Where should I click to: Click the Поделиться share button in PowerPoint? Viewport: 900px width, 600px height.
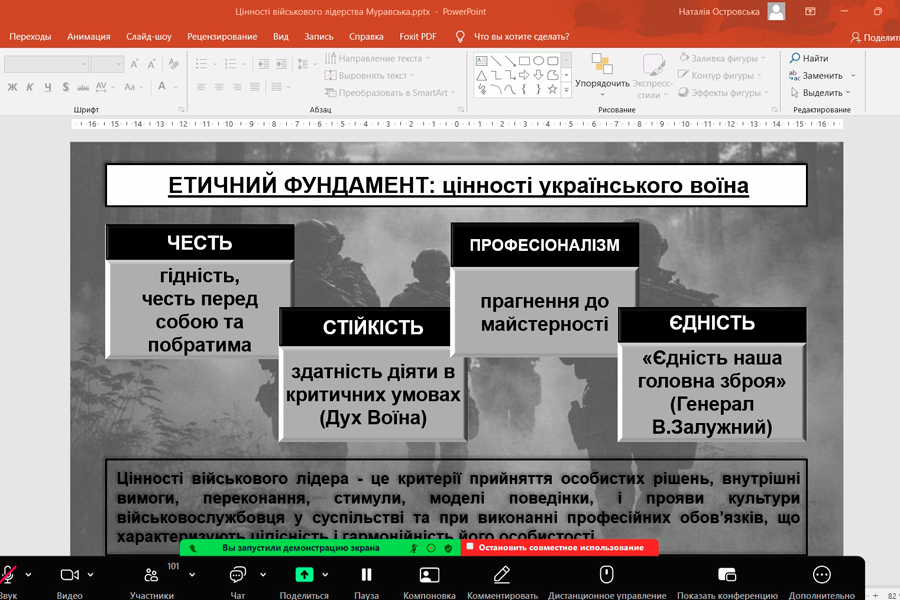click(x=875, y=37)
